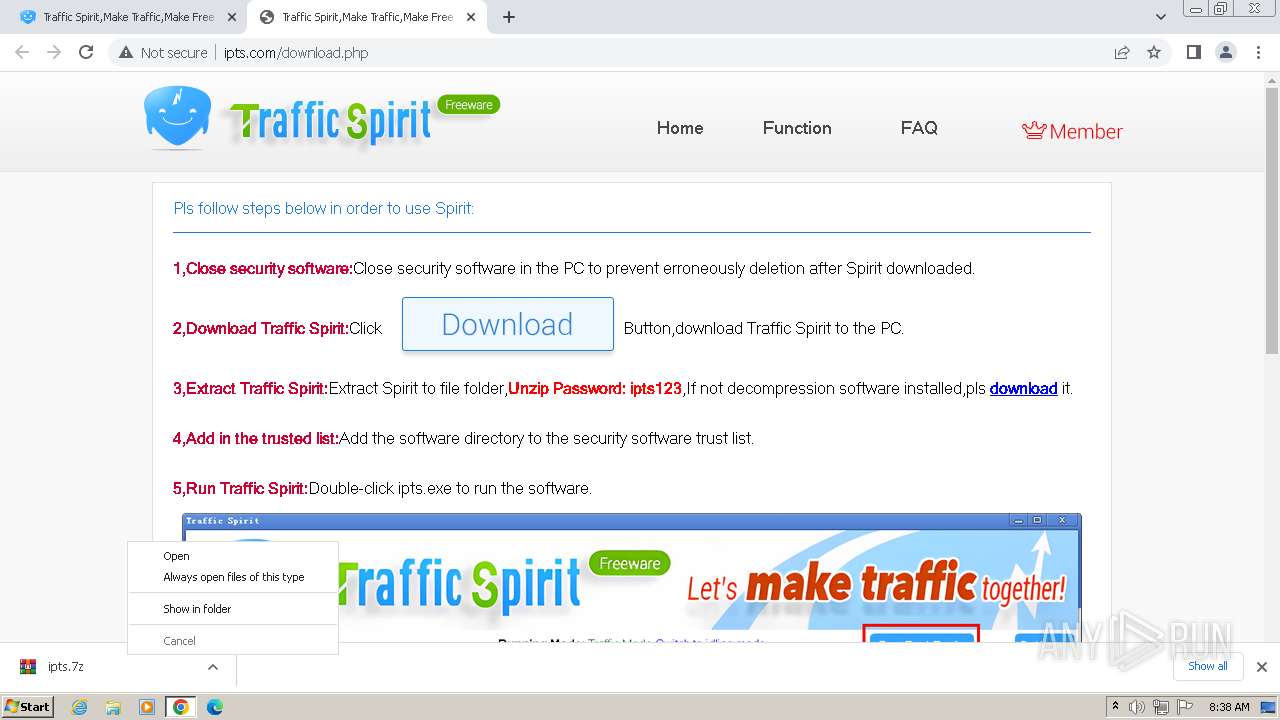Click the Traffic Spirit mascot logo

coord(177,117)
